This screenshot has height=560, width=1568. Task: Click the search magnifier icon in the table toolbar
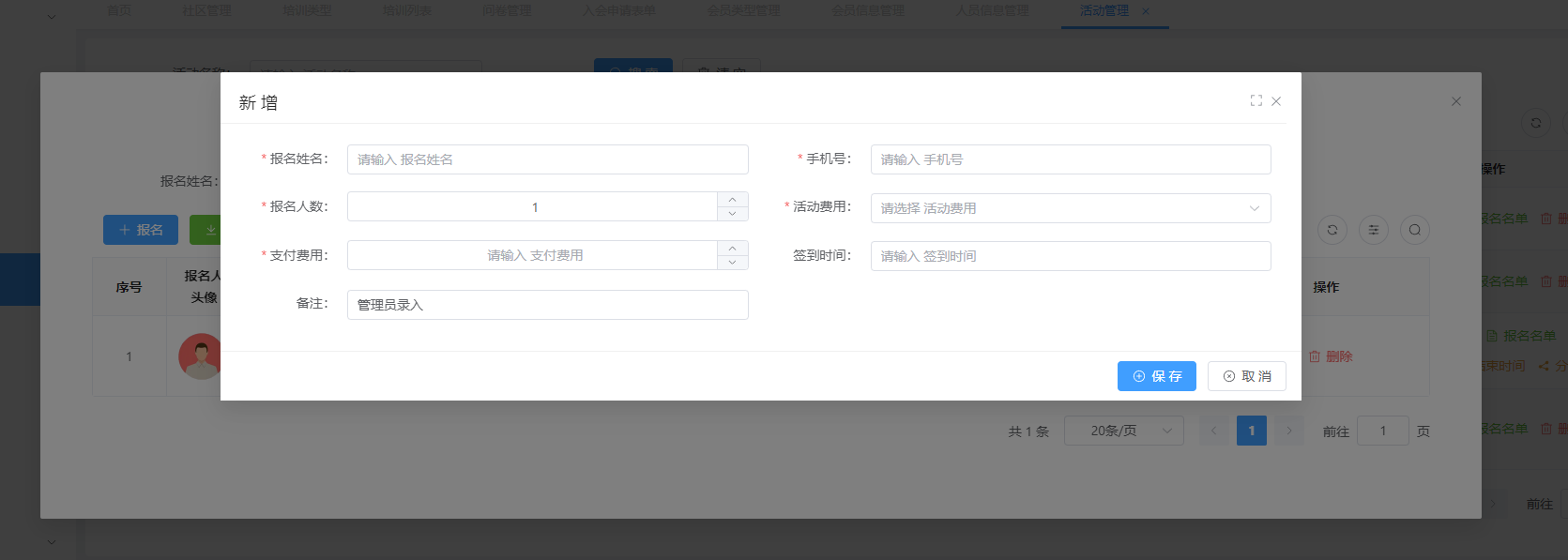coord(1414,230)
